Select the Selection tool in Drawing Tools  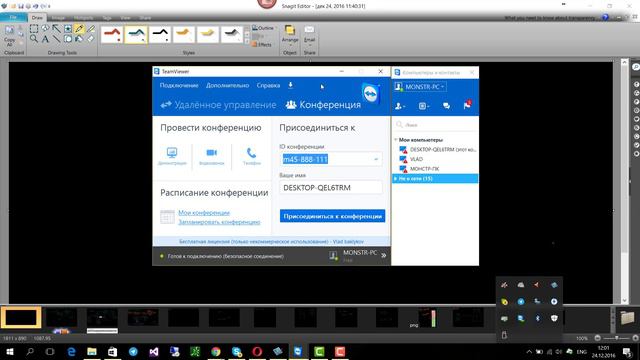34,29
